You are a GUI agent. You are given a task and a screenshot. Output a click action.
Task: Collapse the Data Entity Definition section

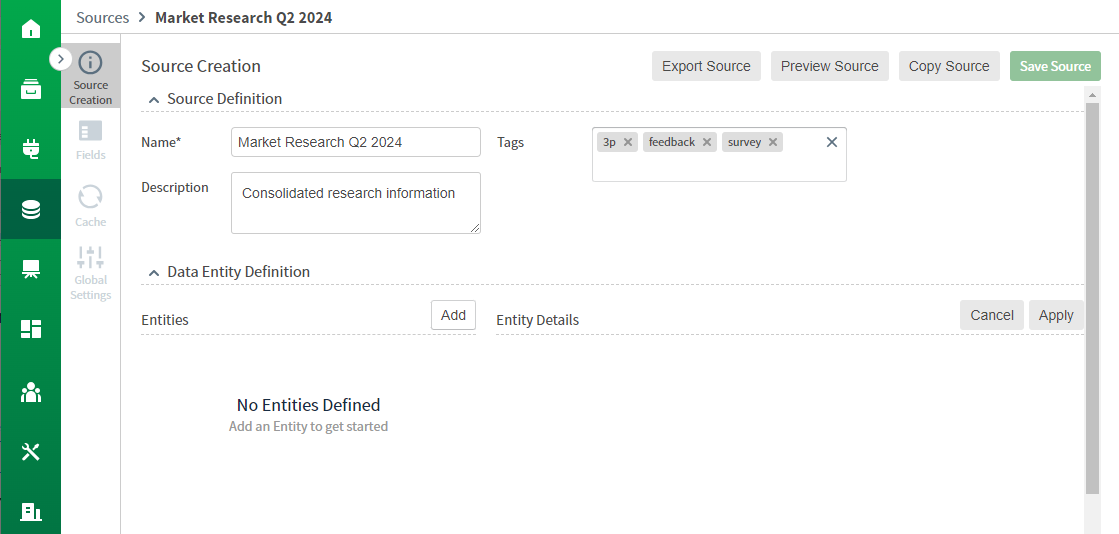[153, 272]
